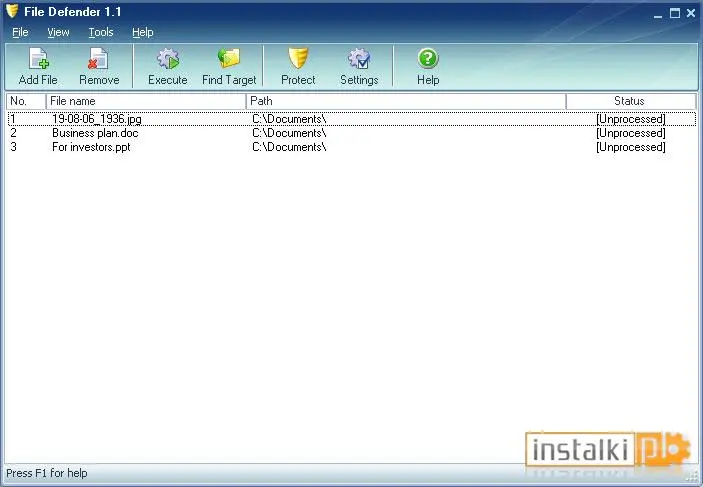
Task: Open the Tools menu
Action: [x=100, y=32]
